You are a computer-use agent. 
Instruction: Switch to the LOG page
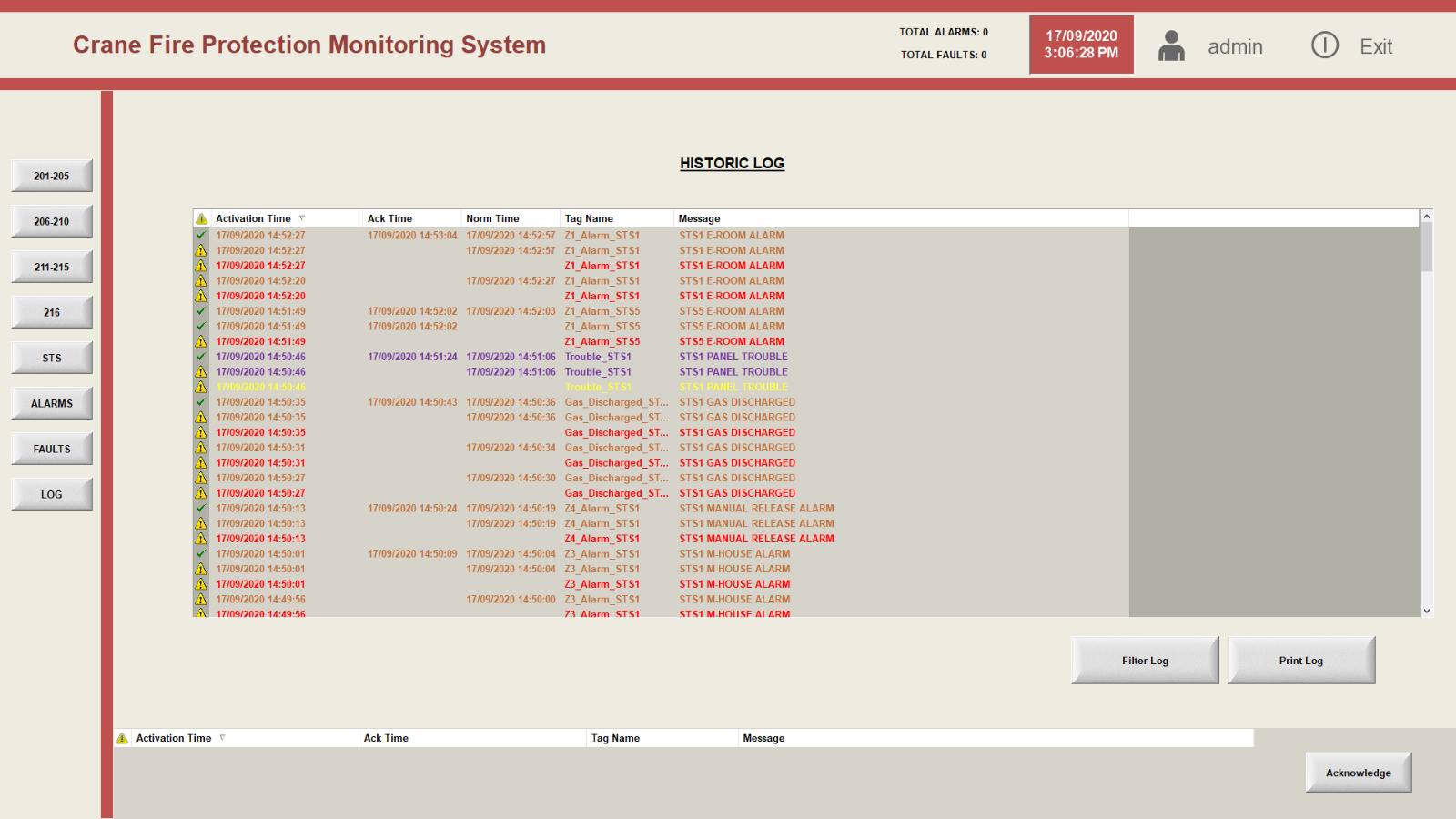coord(52,494)
